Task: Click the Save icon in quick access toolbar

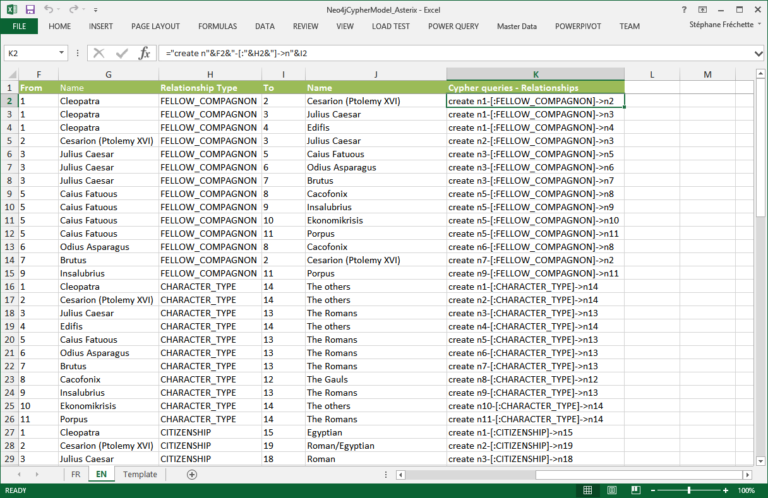Action: (x=29, y=8)
